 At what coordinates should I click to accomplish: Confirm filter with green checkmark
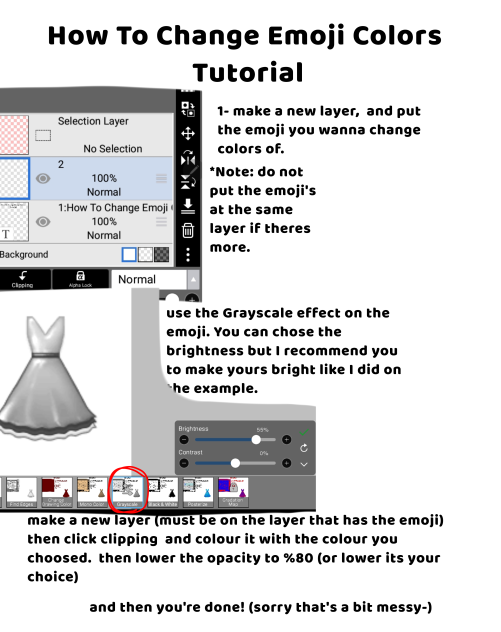click(x=304, y=432)
